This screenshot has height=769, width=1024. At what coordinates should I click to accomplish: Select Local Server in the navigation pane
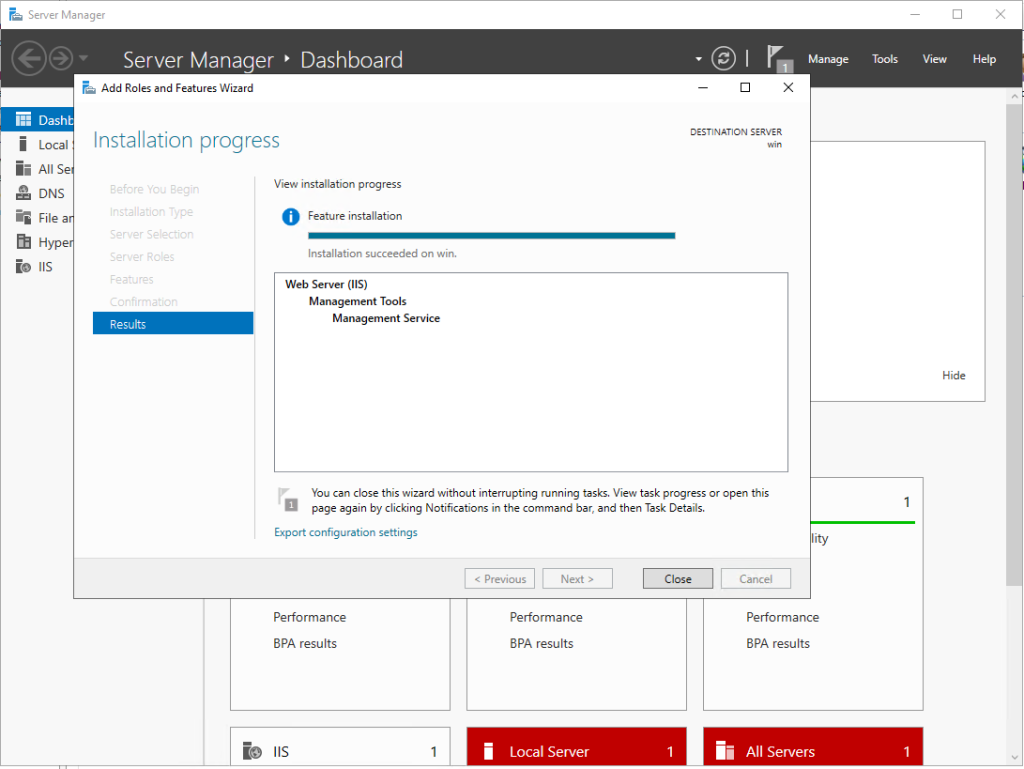[45, 144]
